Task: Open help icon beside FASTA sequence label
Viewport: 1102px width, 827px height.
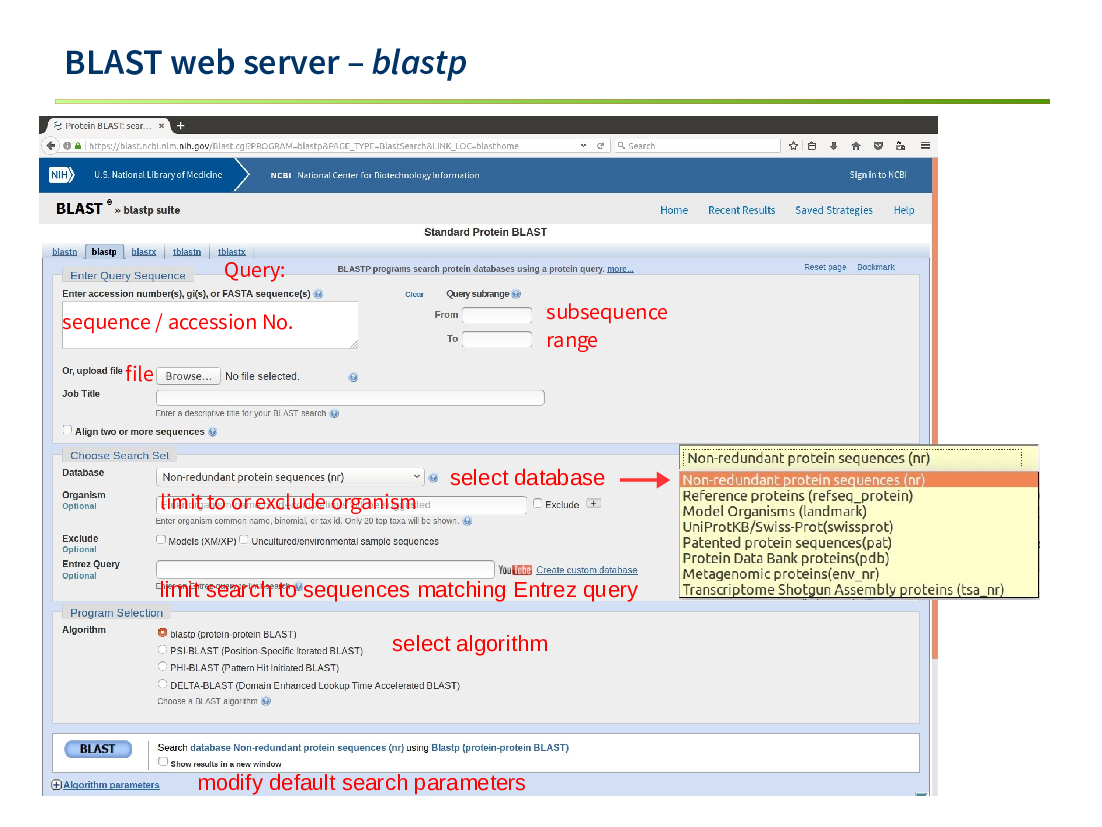Action: click(x=318, y=294)
